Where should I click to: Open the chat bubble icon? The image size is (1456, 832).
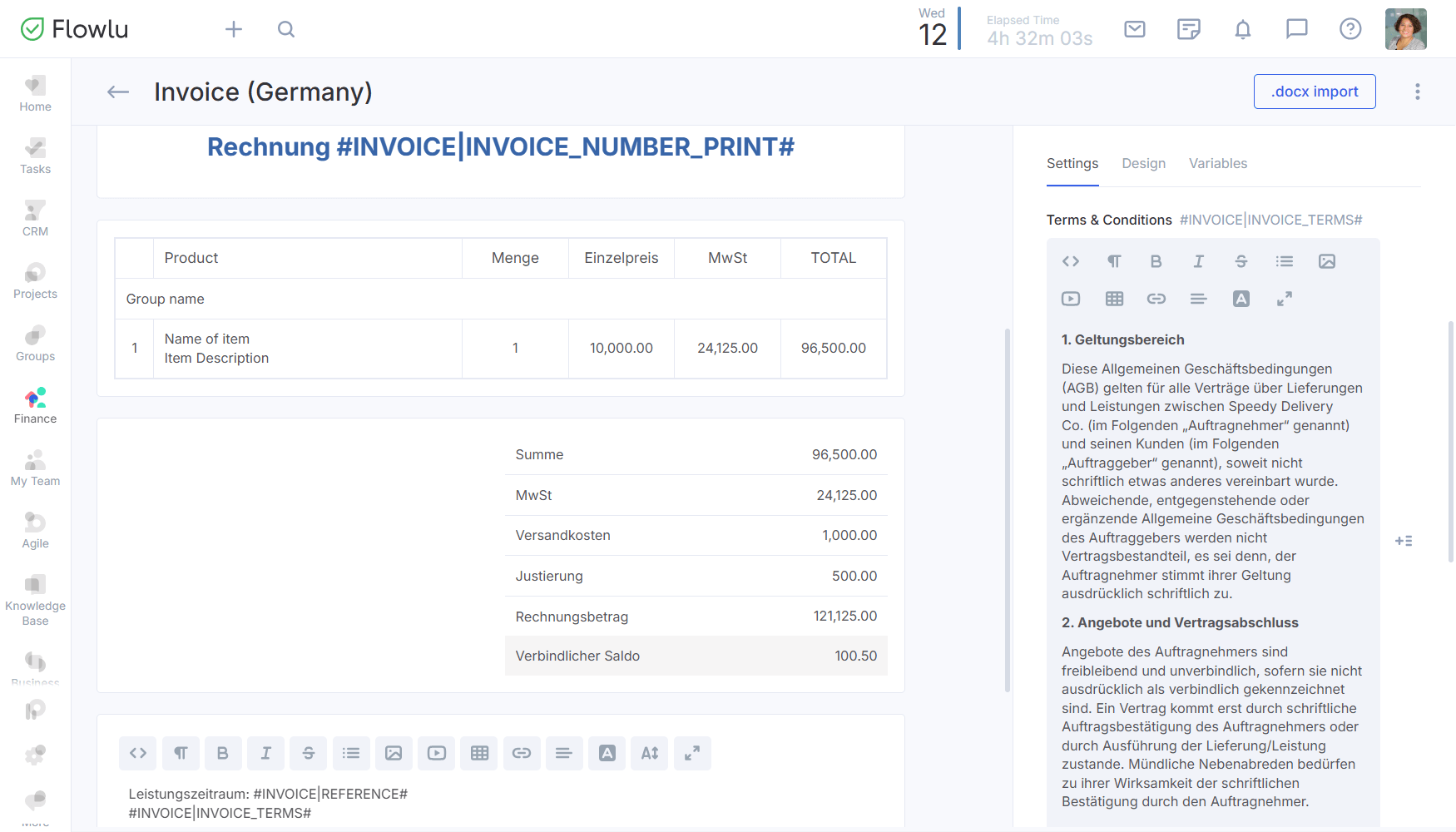pyautogui.click(x=1297, y=29)
